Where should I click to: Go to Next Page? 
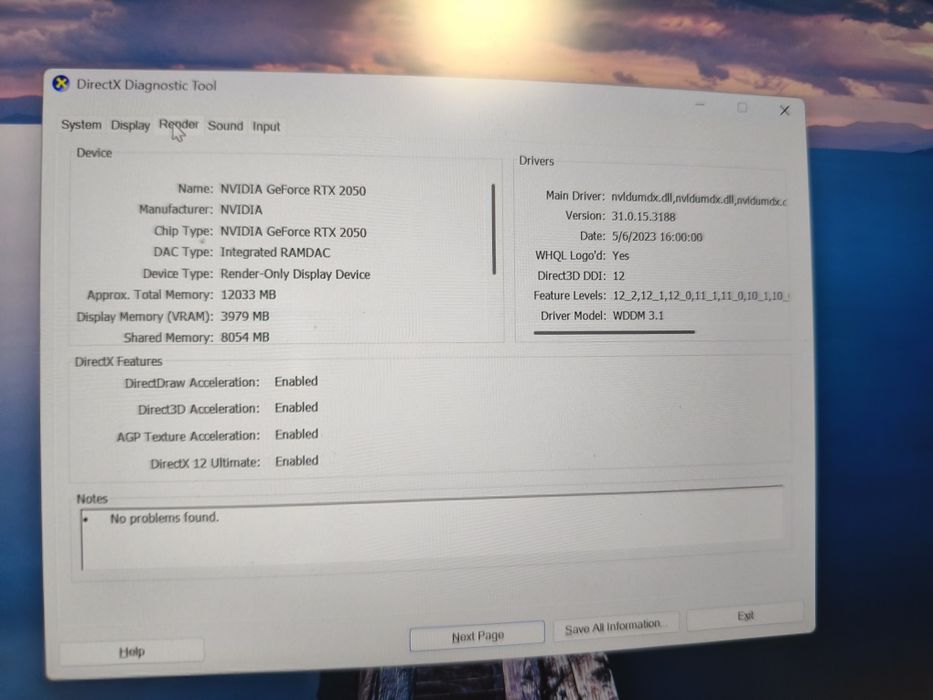click(477, 636)
